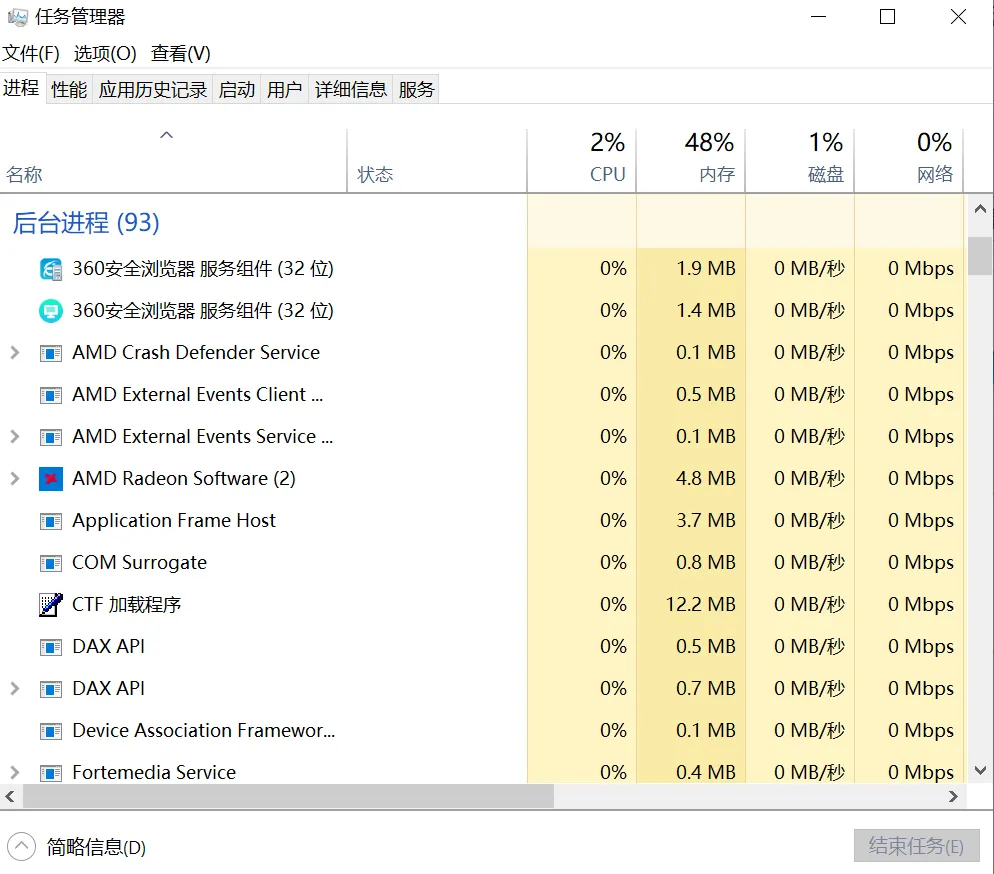Click the Task Manager title bar icon
This screenshot has height=874, width=994.
point(17,17)
